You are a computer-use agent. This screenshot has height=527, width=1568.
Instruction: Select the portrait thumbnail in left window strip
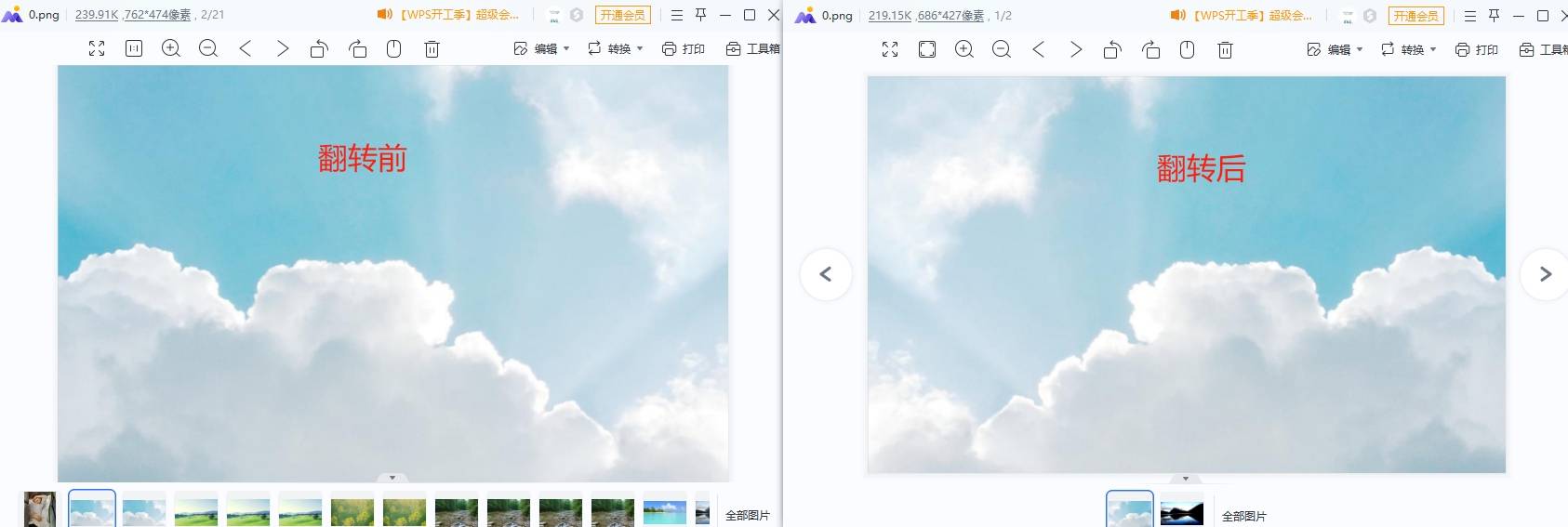pos(40,509)
